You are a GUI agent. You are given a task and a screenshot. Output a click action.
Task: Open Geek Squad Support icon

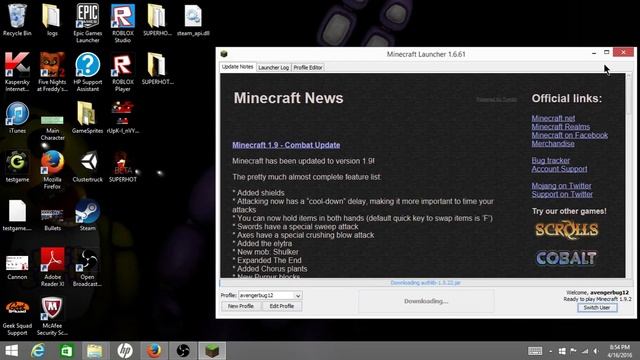[x=17, y=318]
